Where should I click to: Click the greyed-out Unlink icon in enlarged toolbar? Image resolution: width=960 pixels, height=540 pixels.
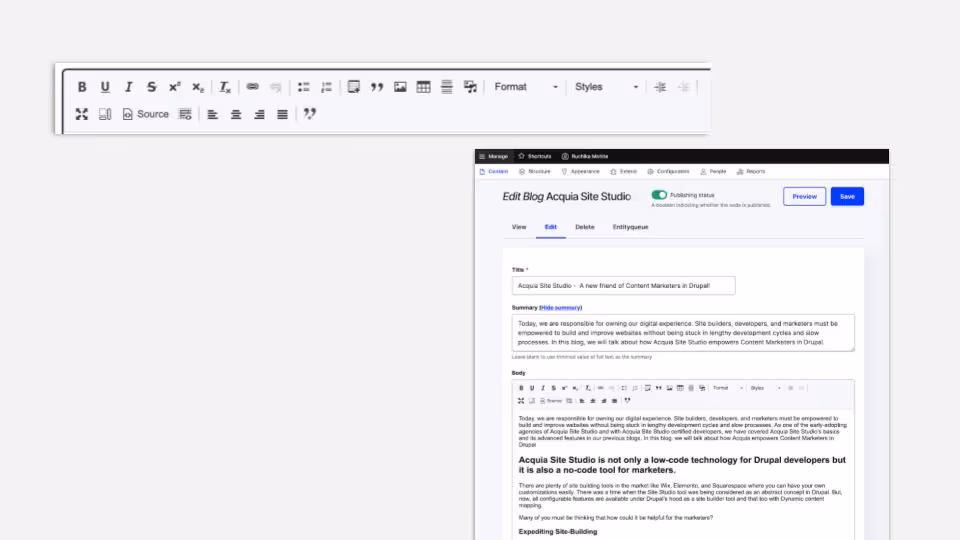coord(276,87)
